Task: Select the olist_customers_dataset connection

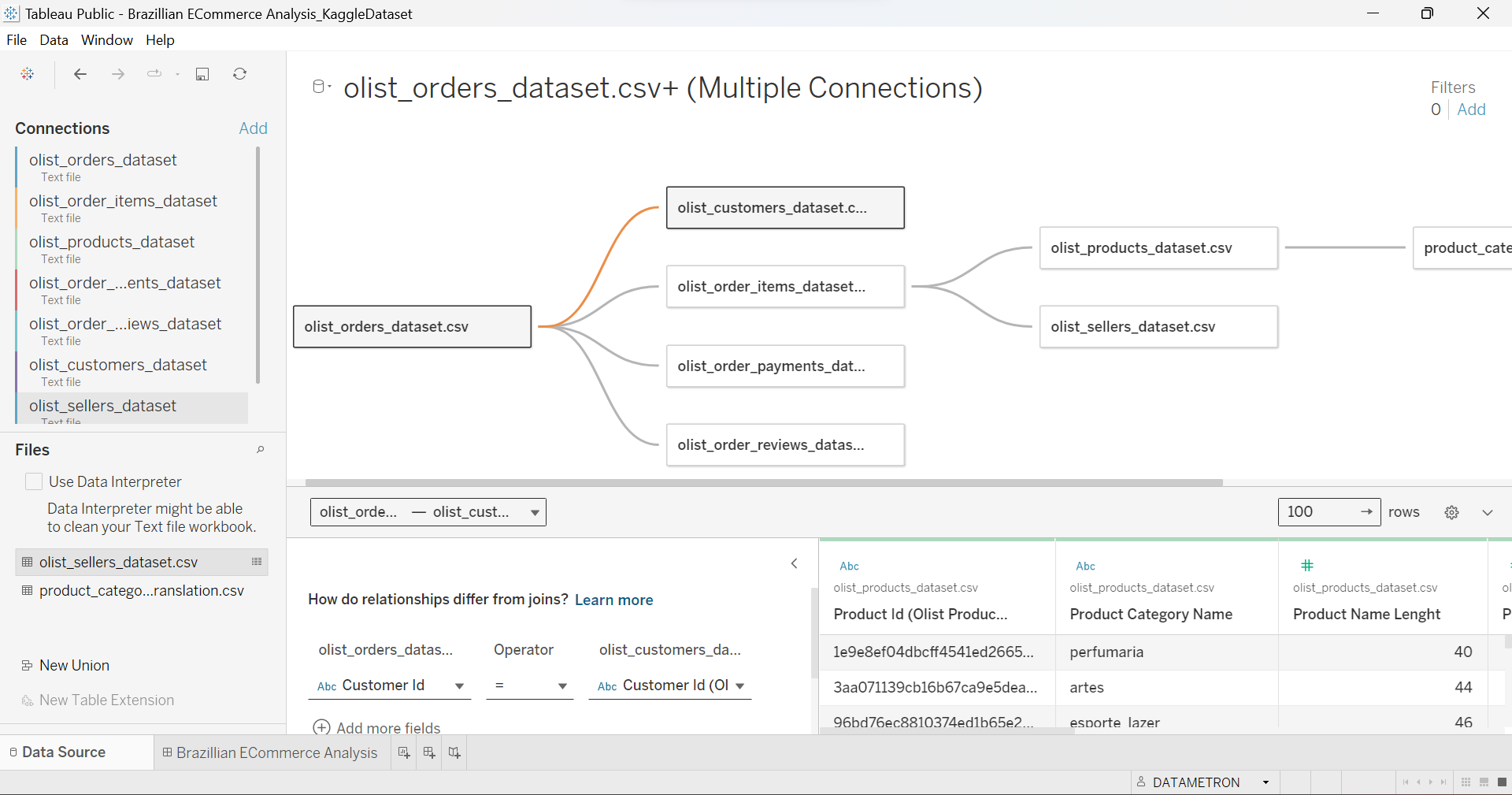Action: pos(132,372)
